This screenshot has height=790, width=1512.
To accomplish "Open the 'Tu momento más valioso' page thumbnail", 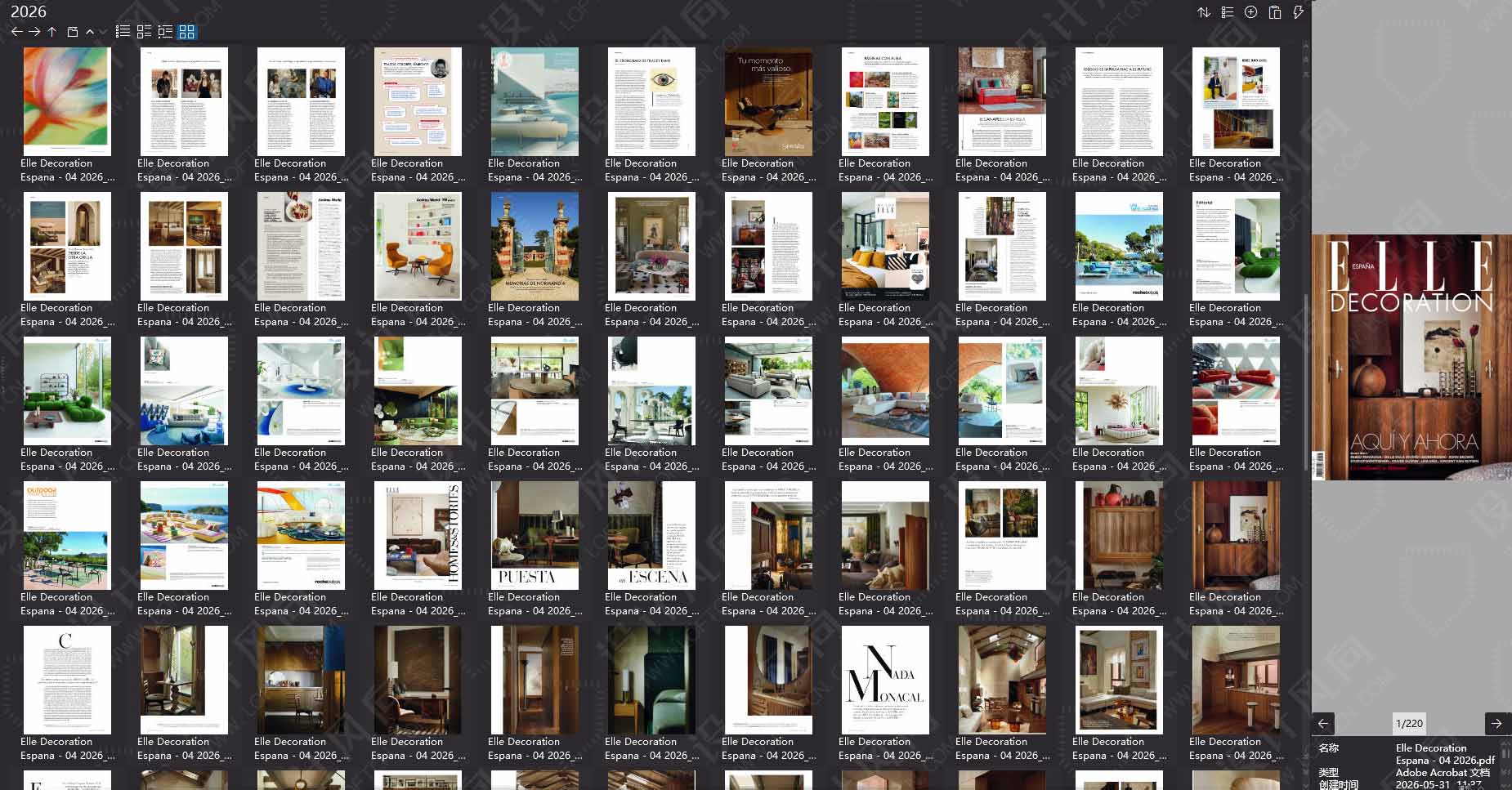I will click(768, 101).
